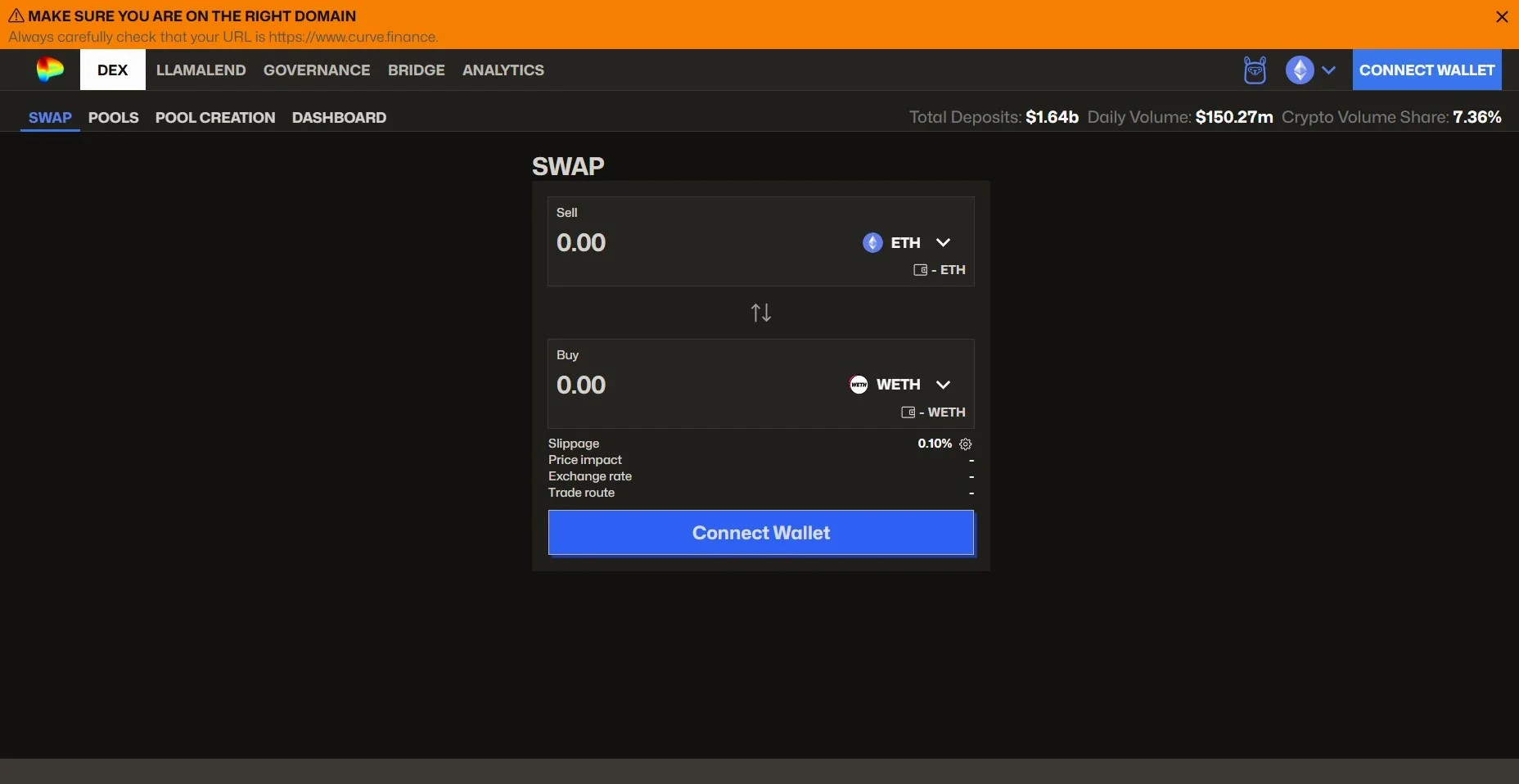The height and width of the screenshot is (784, 1519).
Task: Click CONNECT WALLET in the header
Action: coord(1427,70)
